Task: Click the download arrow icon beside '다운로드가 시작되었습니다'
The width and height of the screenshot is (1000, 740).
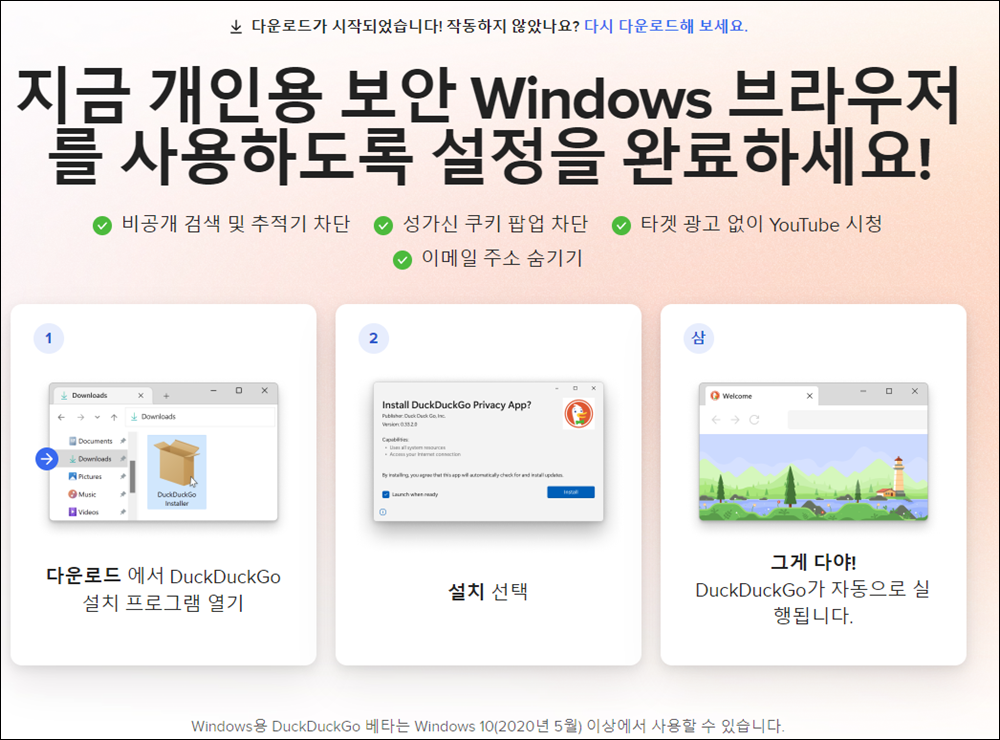Action: click(x=236, y=27)
